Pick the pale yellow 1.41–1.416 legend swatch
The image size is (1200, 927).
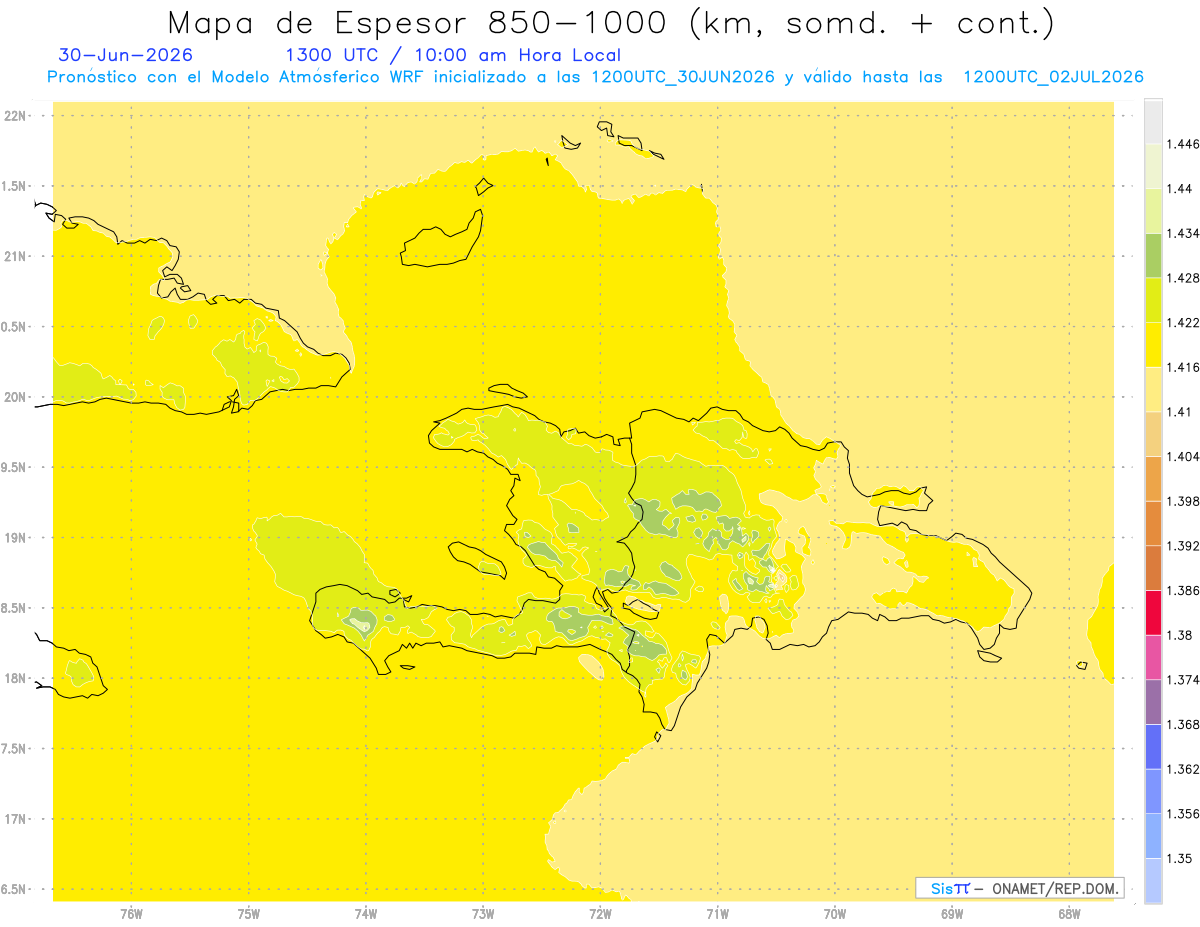(1153, 389)
